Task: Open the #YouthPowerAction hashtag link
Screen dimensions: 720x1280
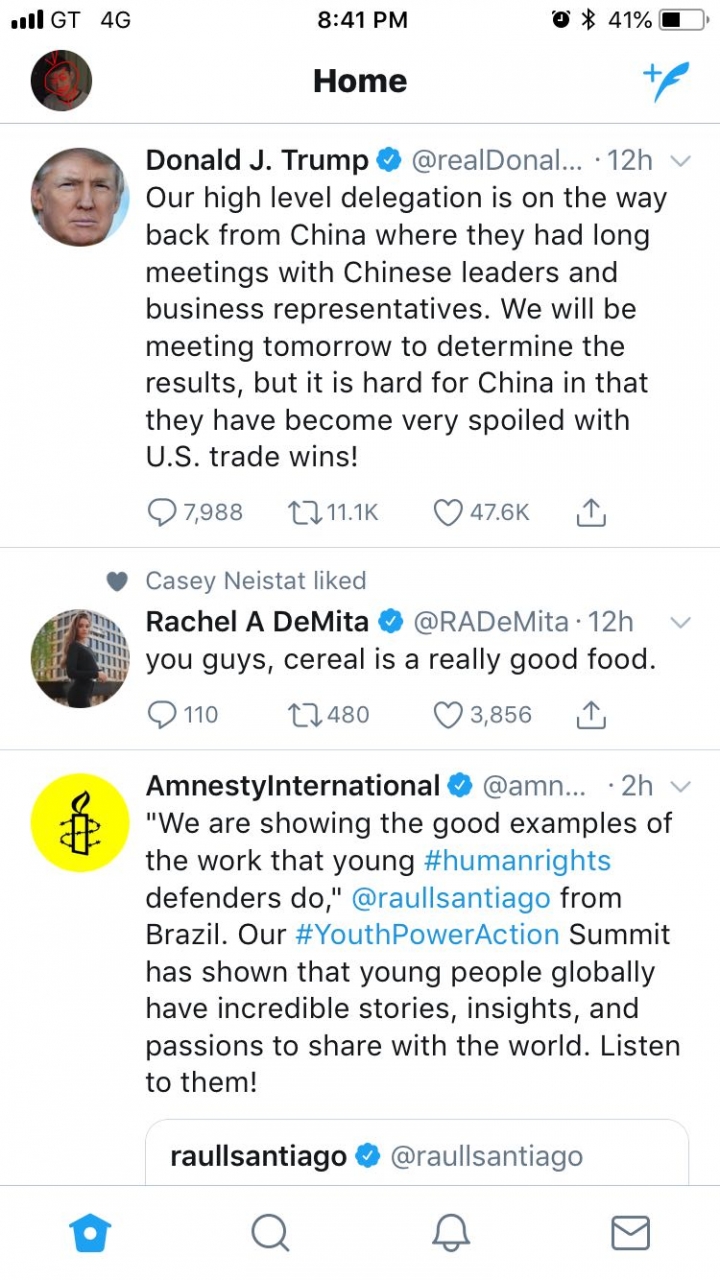Action: click(427, 935)
